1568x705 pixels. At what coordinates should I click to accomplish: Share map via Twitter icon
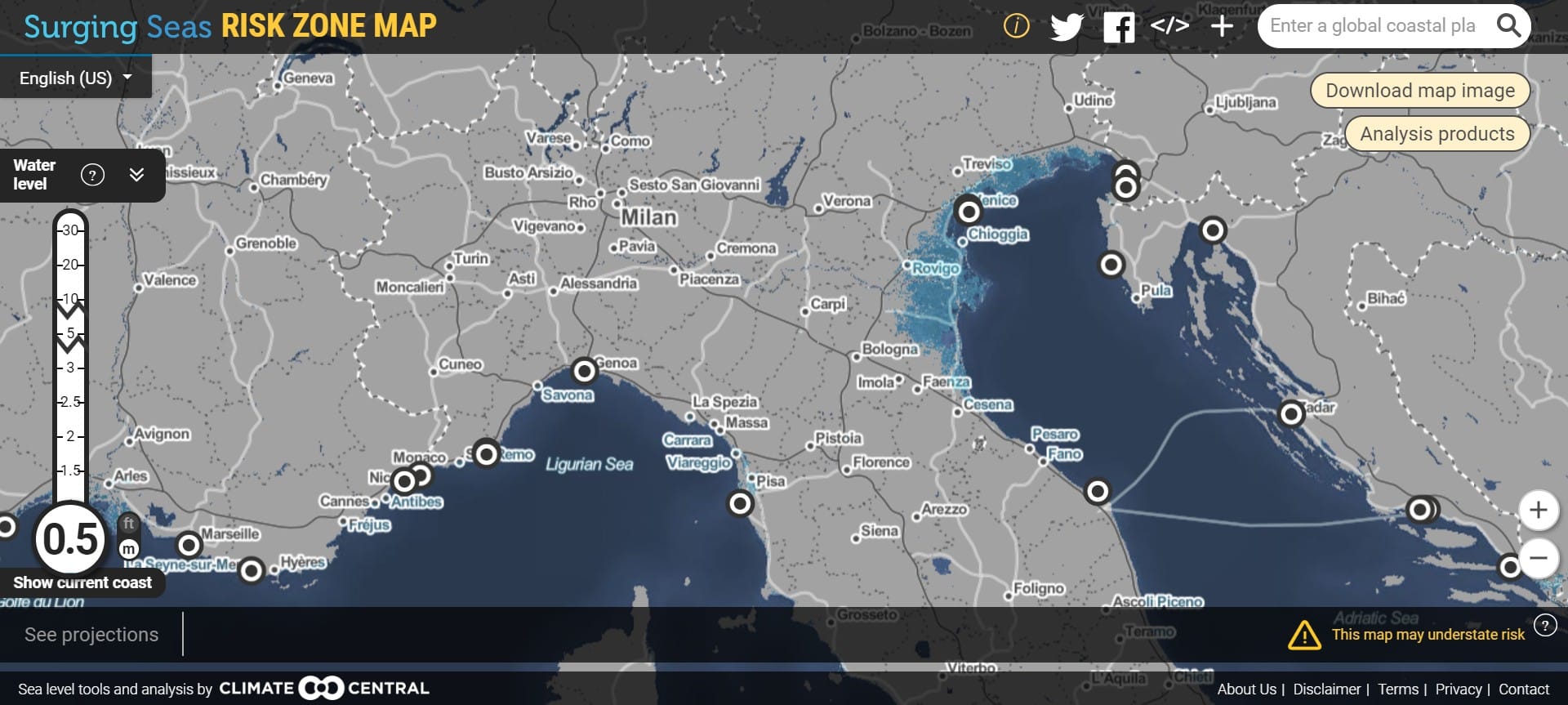tap(1067, 27)
